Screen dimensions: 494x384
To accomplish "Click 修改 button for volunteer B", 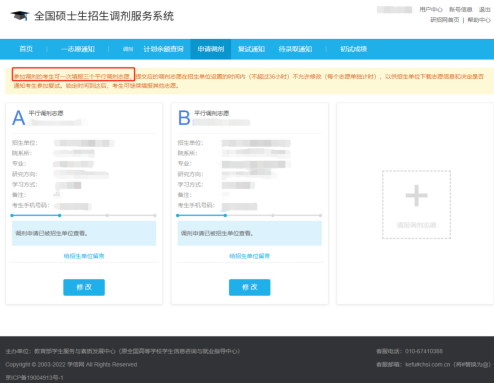I will point(250,287).
